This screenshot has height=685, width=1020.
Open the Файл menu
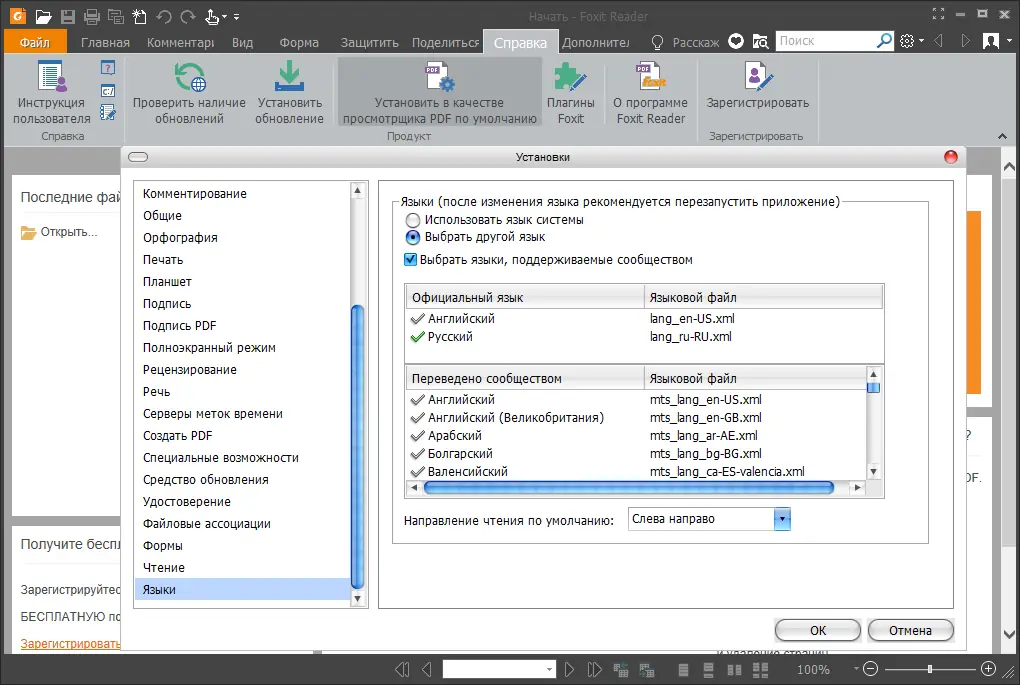33,43
